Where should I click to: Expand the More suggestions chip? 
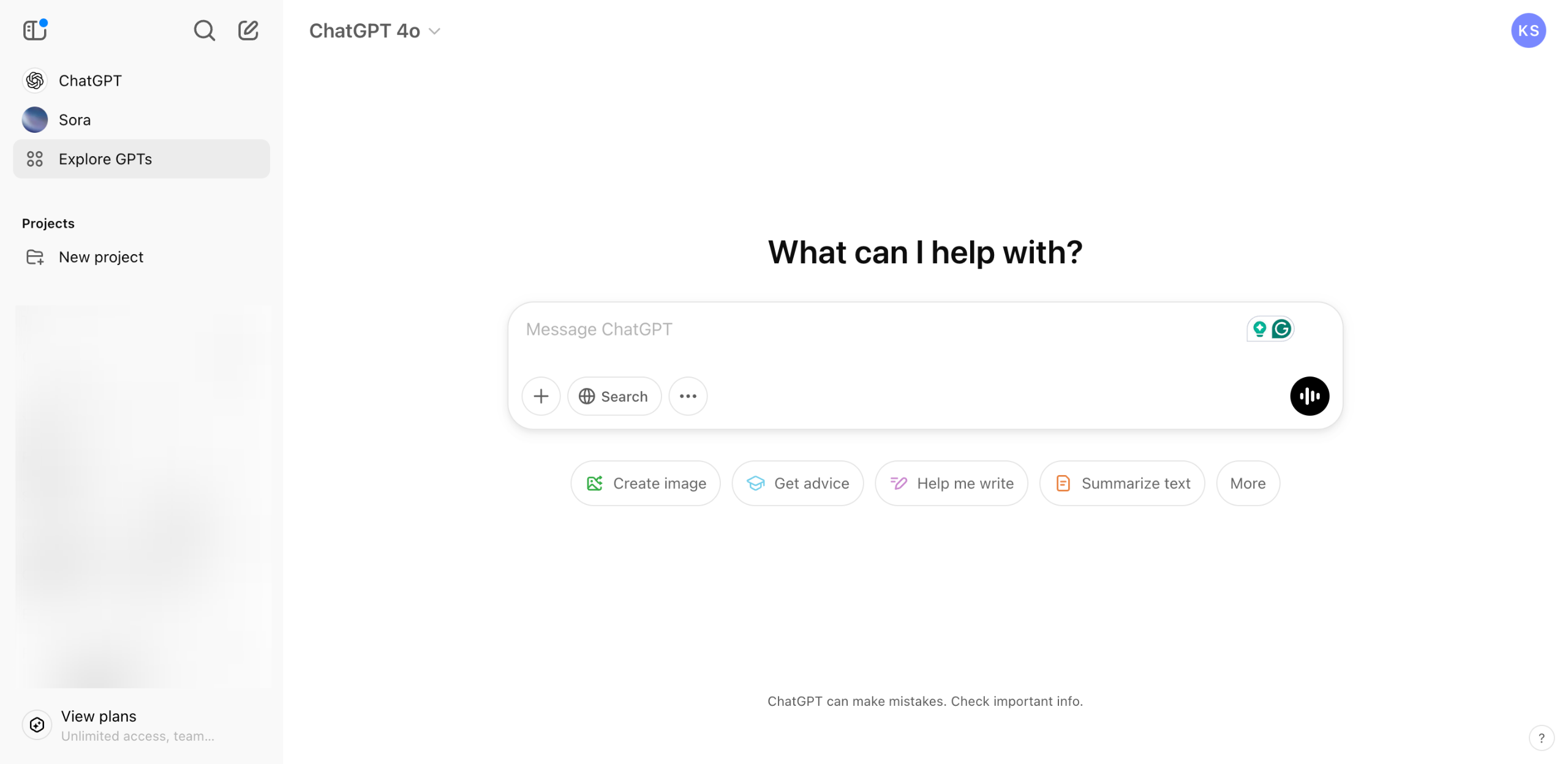(1248, 483)
